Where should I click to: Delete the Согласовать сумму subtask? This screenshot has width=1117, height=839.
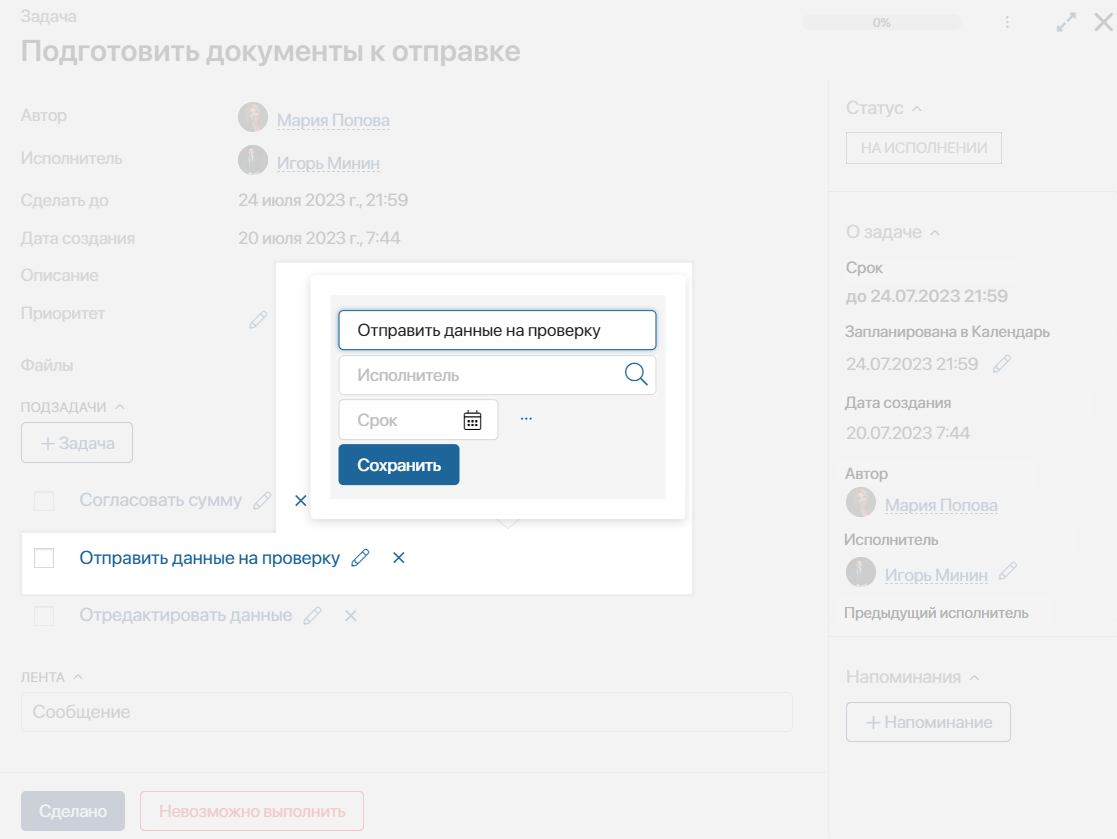tap(301, 501)
